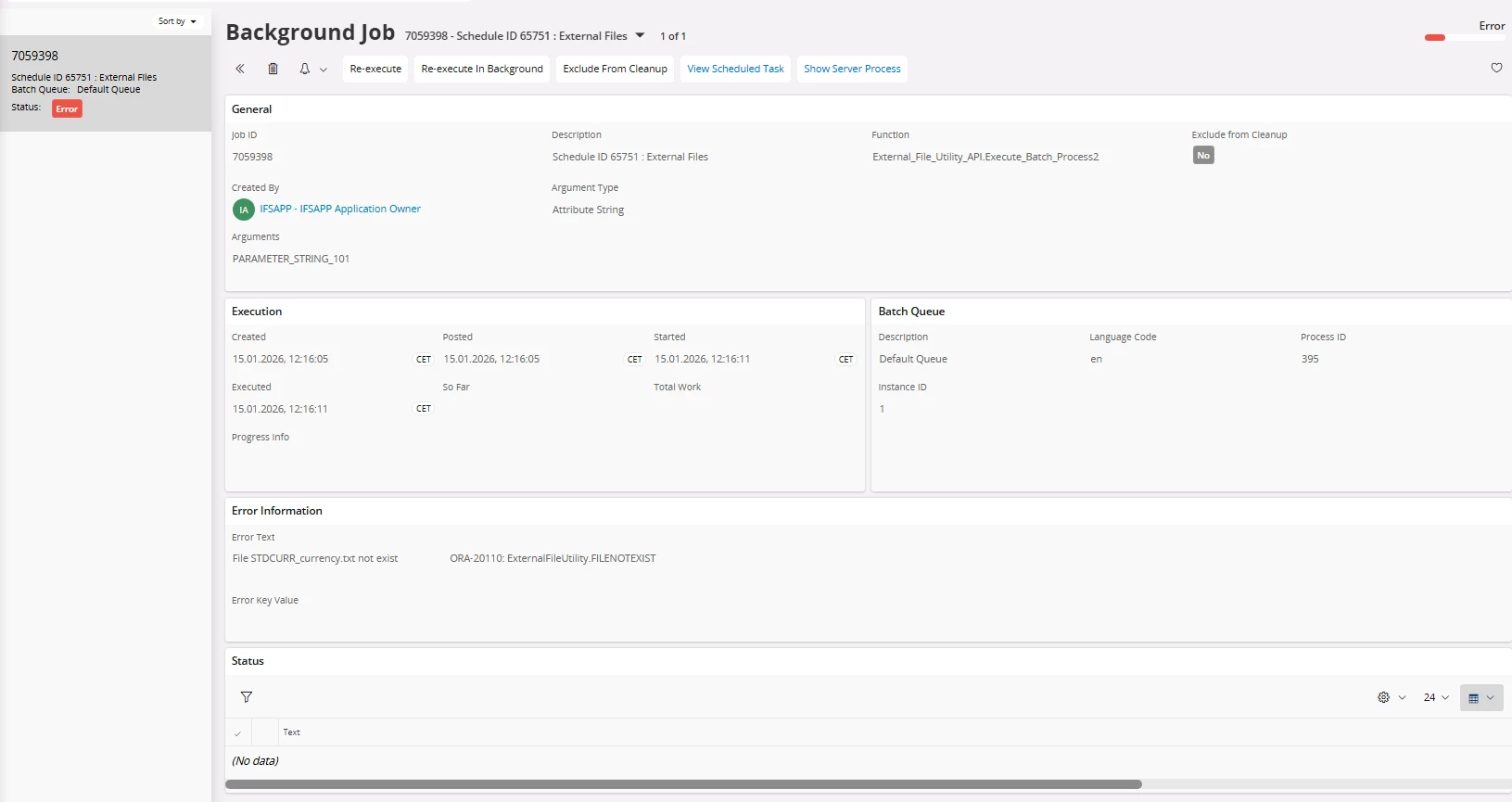Click the CET timezone badge next to Created
This screenshot has width=1512, height=802.
pyautogui.click(x=424, y=360)
